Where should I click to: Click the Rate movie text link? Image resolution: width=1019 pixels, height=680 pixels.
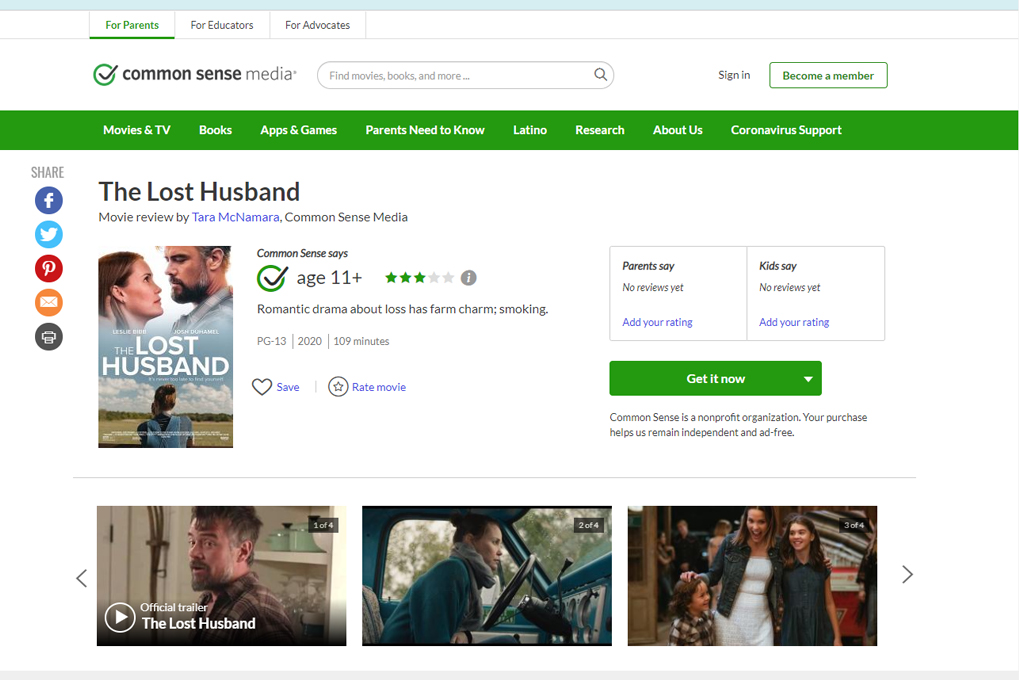[379, 387]
